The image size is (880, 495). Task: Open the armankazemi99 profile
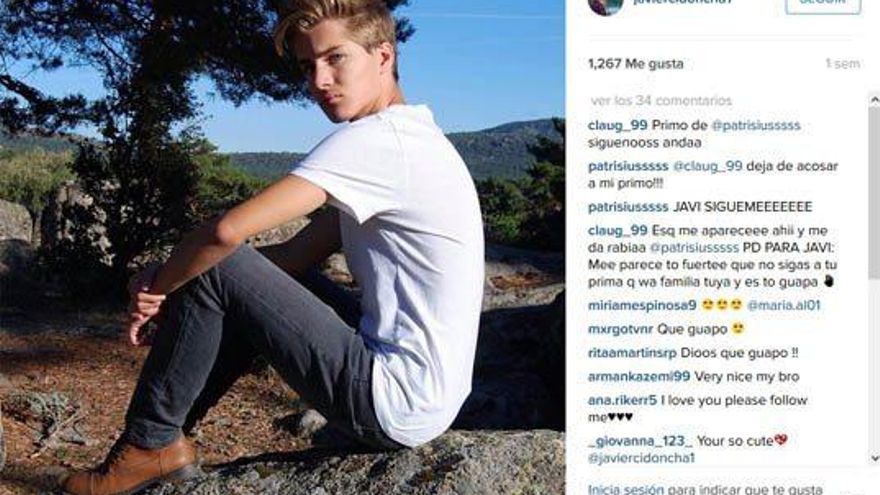(x=639, y=377)
